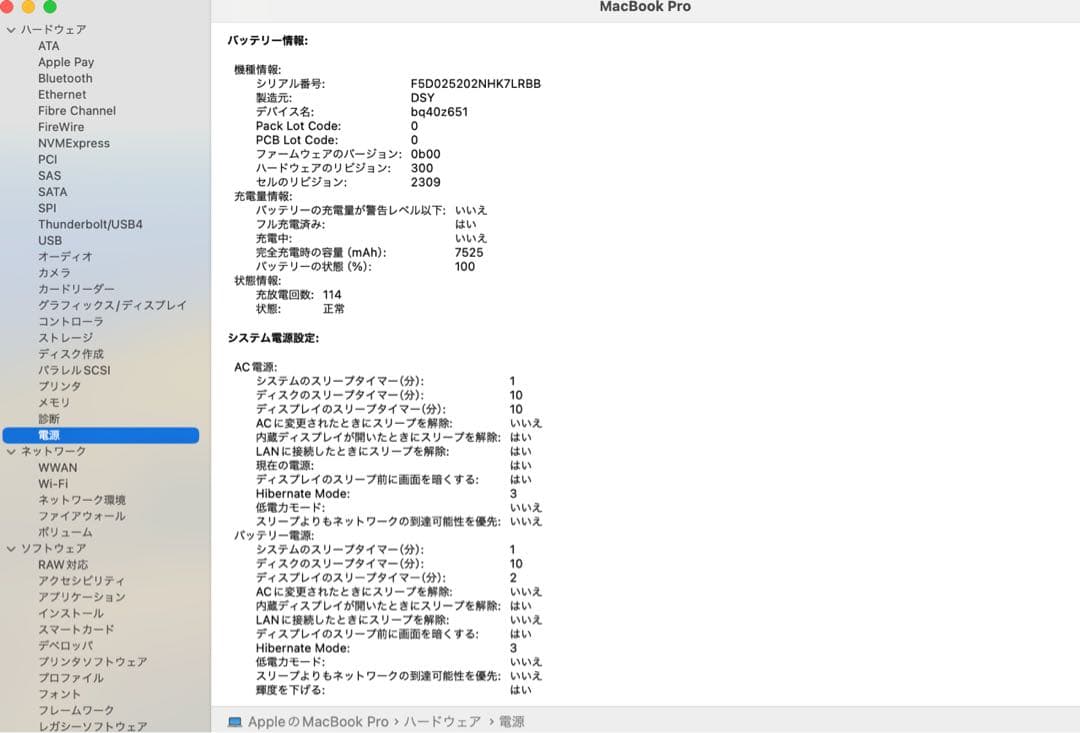Collapse the ハードウェア section in the sidebar

coord(10,29)
